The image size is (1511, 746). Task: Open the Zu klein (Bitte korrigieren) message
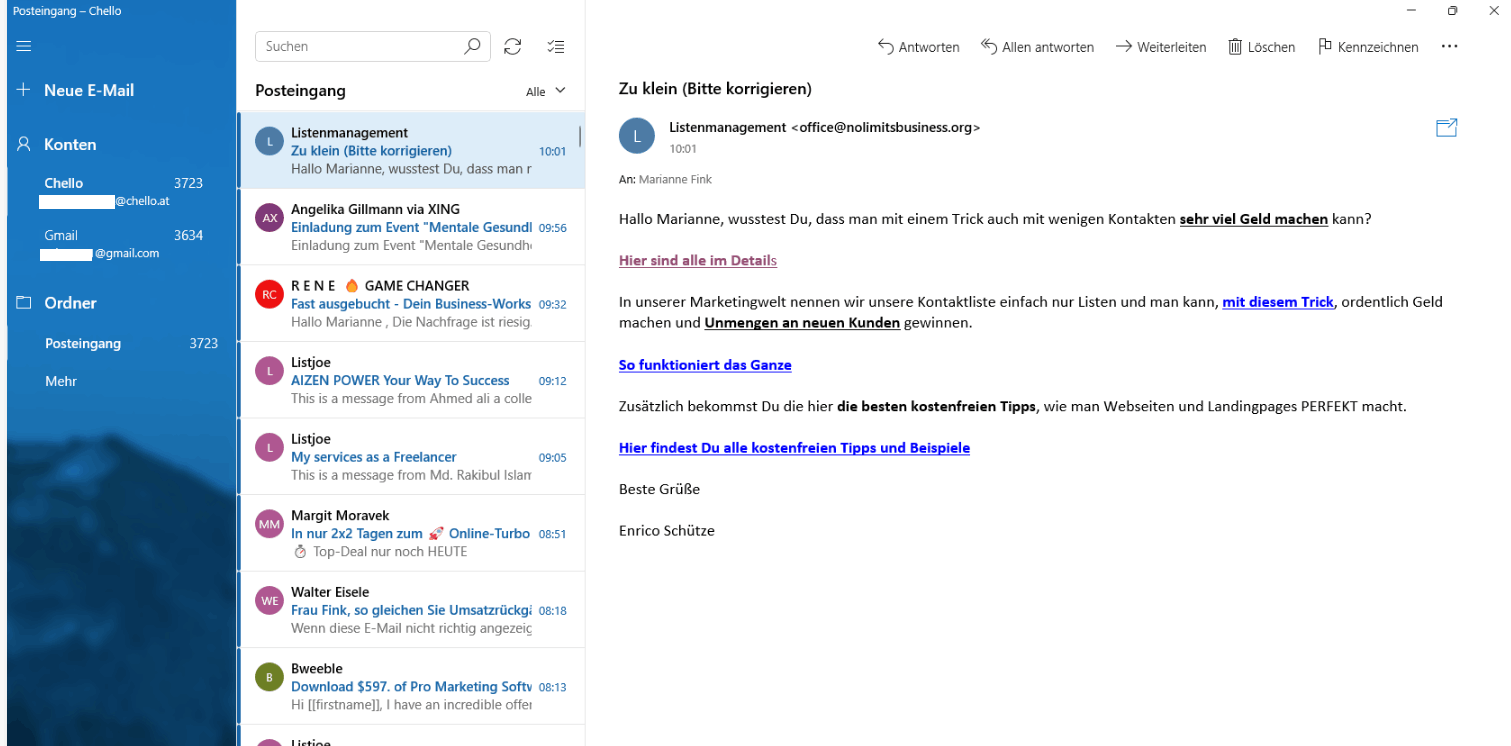412,150
